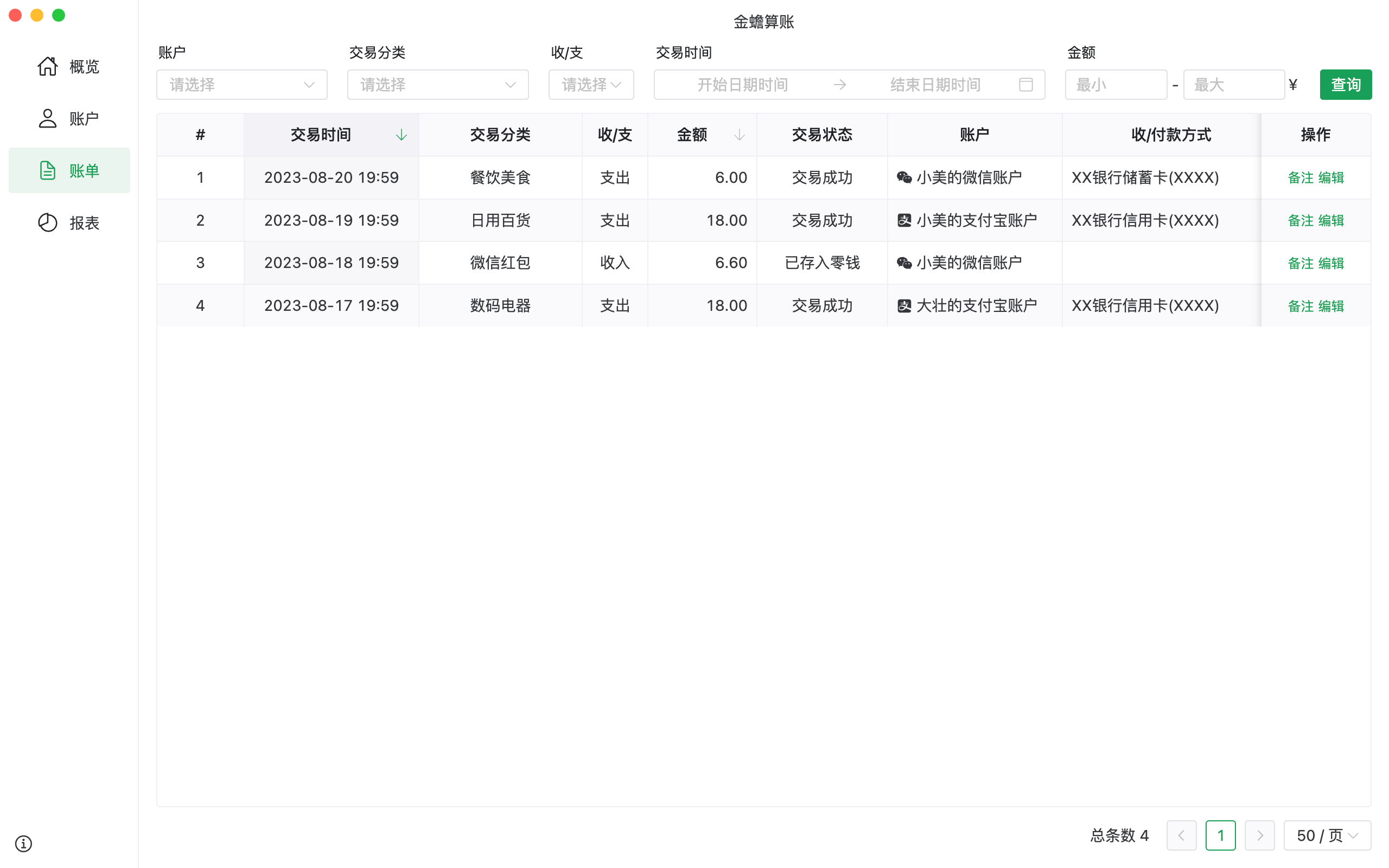Click the document icon next to 账单
This screenshot has width=1389, height=868.
48,170
